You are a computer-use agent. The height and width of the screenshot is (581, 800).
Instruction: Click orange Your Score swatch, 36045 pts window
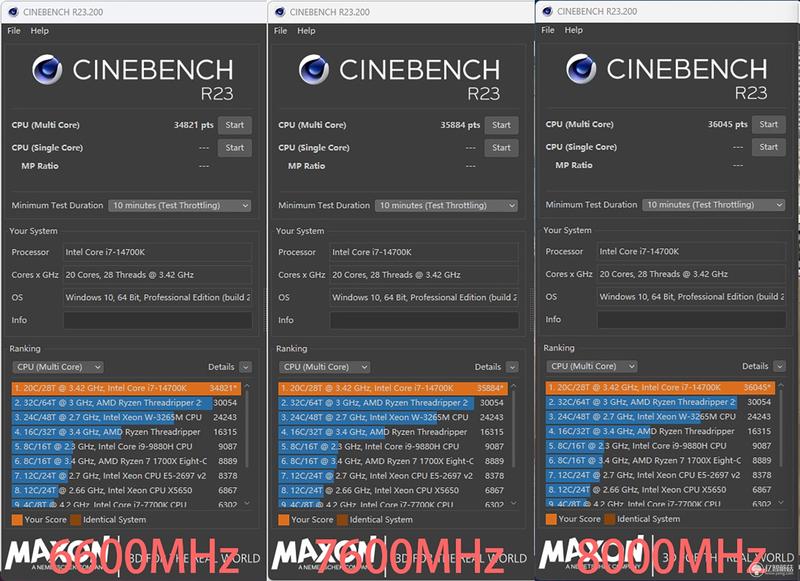[551, 519]
